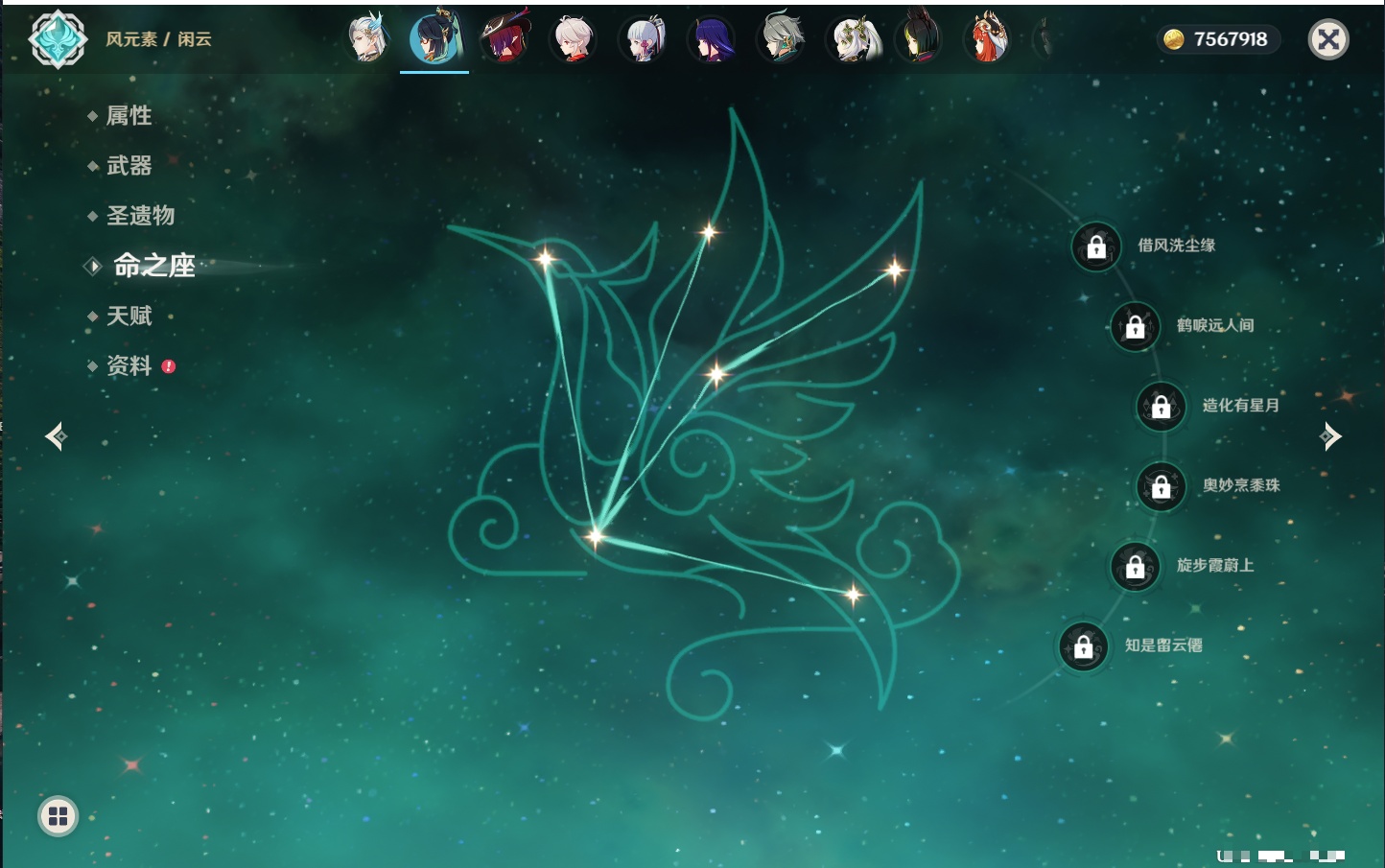Select Nilou's red-haired horned portrait
Viewport: 1385px width, 868px height.
tap(988, 38)
